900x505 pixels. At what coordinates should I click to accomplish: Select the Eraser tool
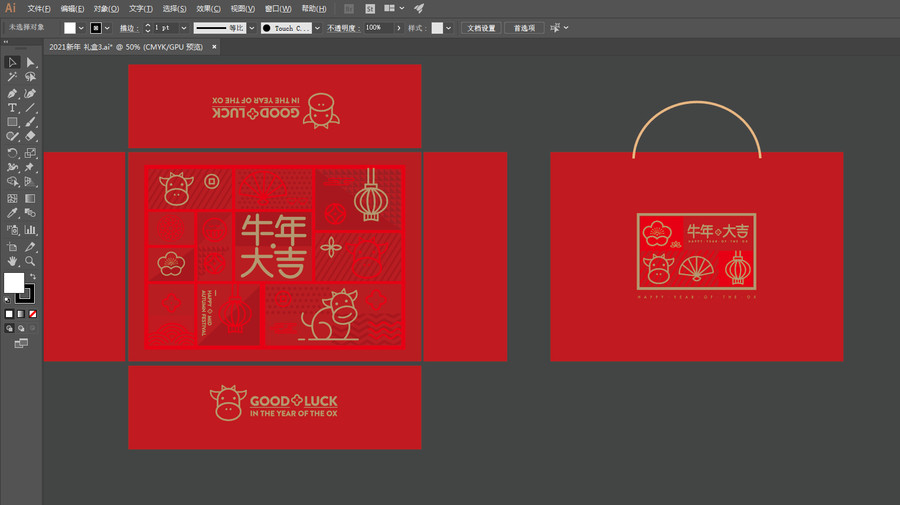(x=30, y=137)
